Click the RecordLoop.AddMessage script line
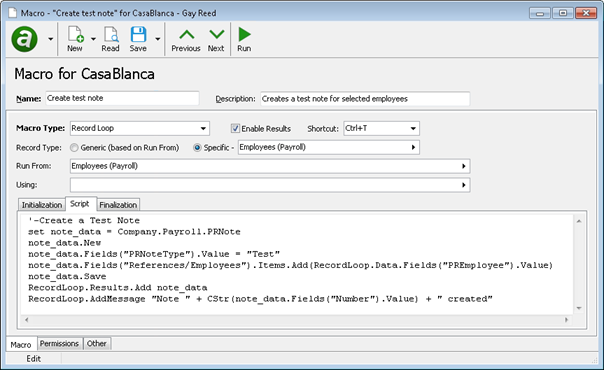 tap(260, 299)
